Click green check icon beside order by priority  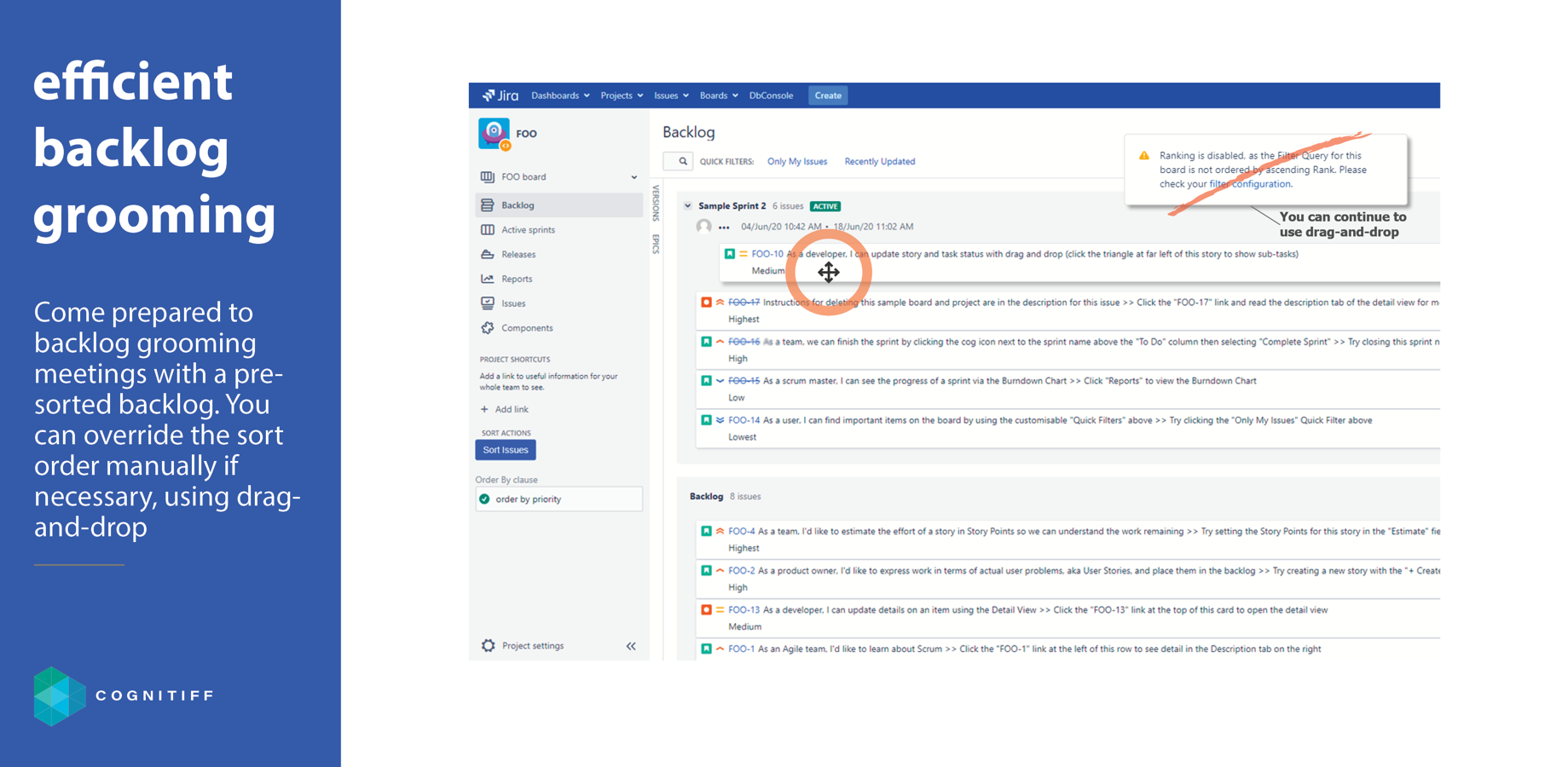(485, 499)
